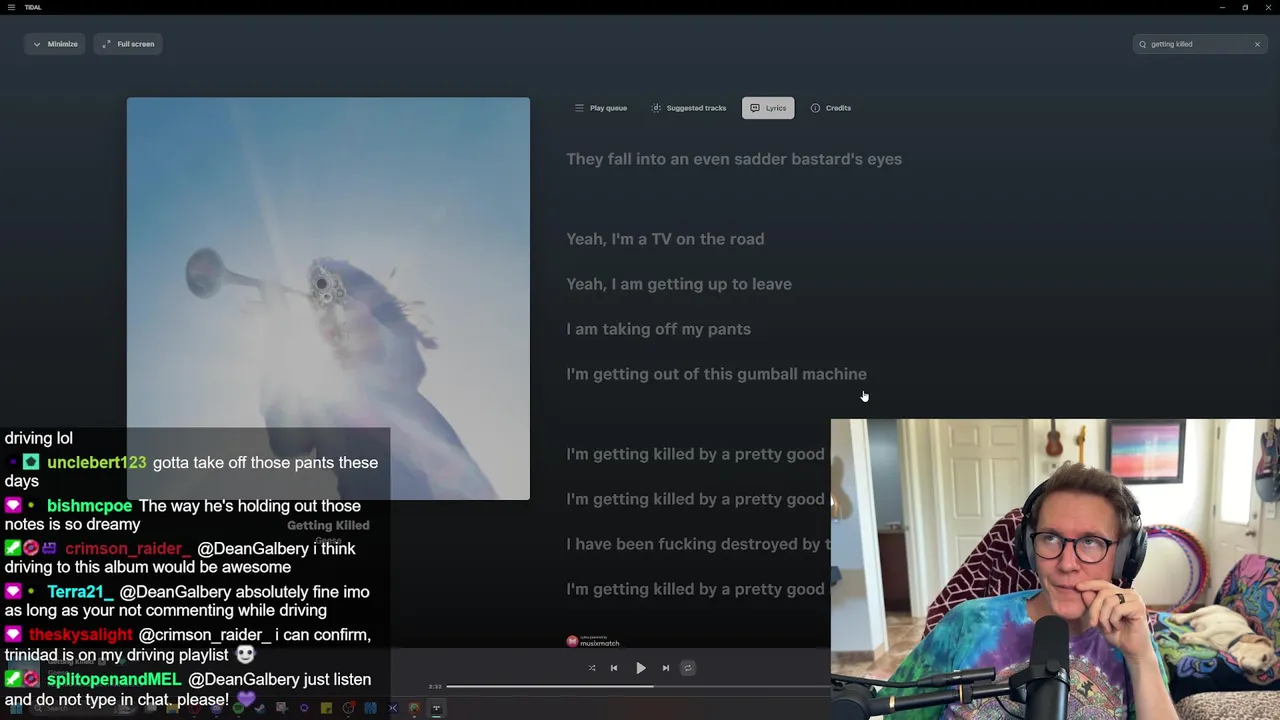Viewport: 1280px width, 720px height.
Task: Click the 'getting killed' search field
Action: point(1198,44)
